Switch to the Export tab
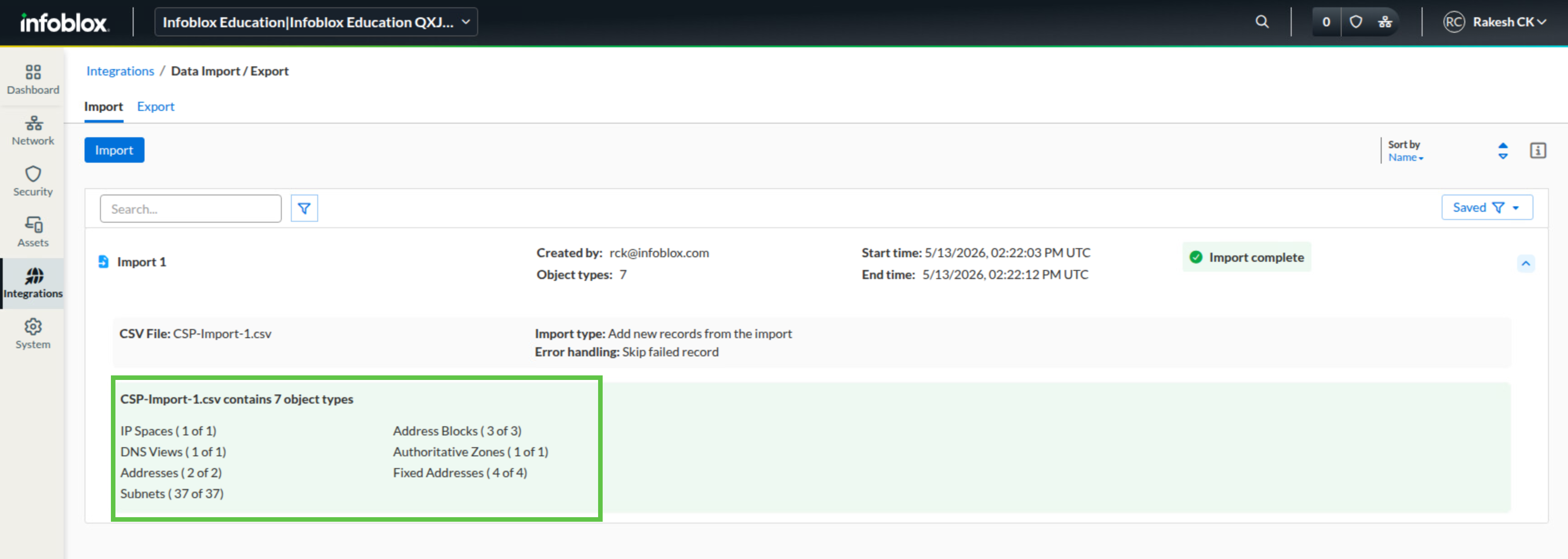The width and height of the screenshot is (1568, 559). pyautogui.click(x=156, y=106)
